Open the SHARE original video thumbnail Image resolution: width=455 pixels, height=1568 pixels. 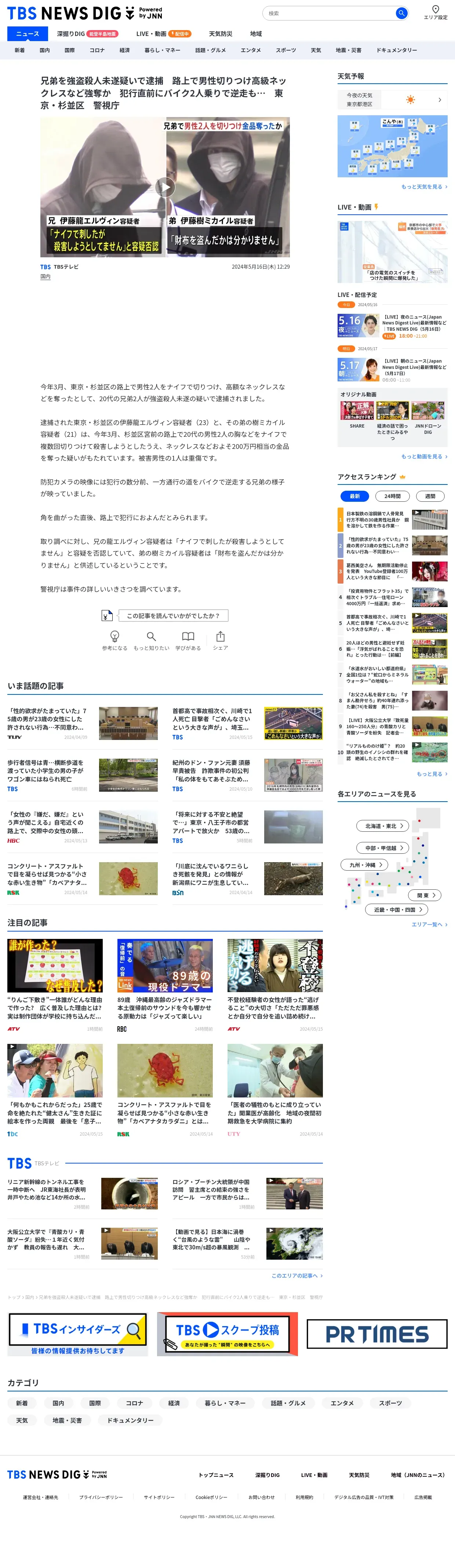[x=357, y=411]
